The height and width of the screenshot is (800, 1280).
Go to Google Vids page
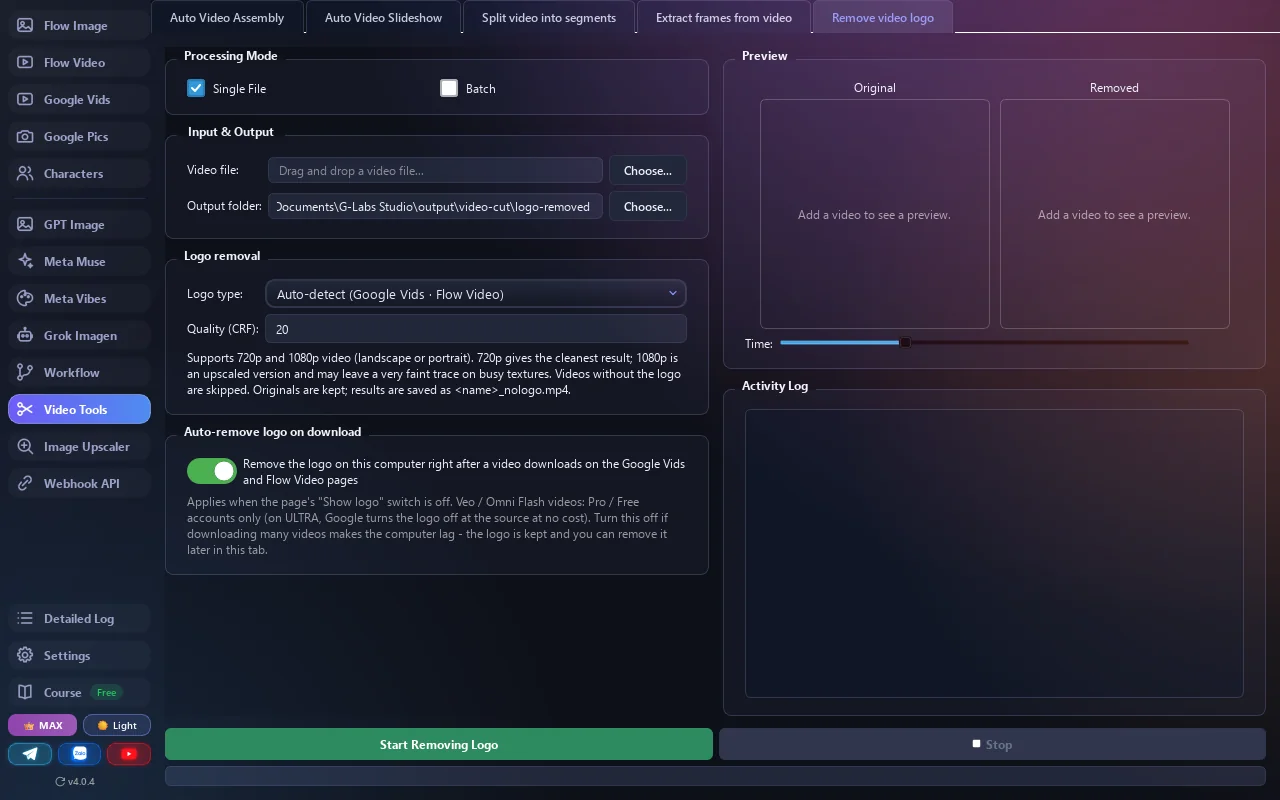(x=79, y=100)
